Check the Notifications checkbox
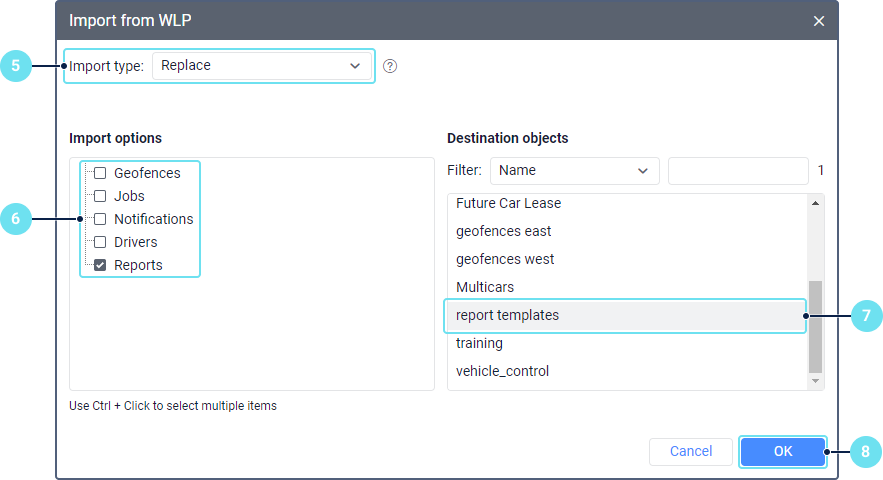 (x=100, y=219)
